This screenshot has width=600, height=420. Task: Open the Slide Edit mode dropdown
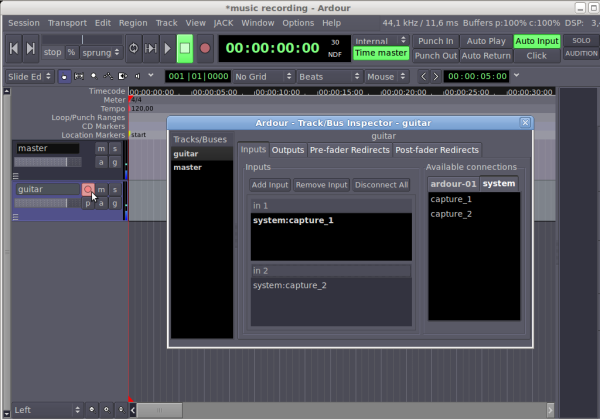[x=30, y=77]
